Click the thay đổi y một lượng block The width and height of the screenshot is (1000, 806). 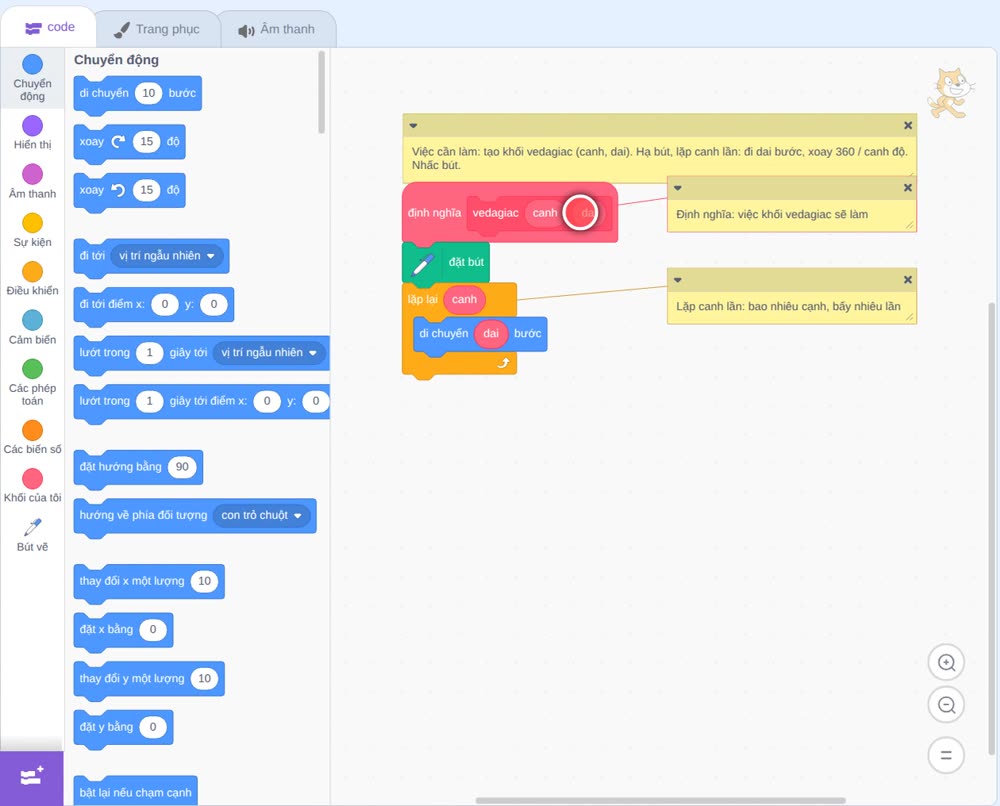(149, 679)
